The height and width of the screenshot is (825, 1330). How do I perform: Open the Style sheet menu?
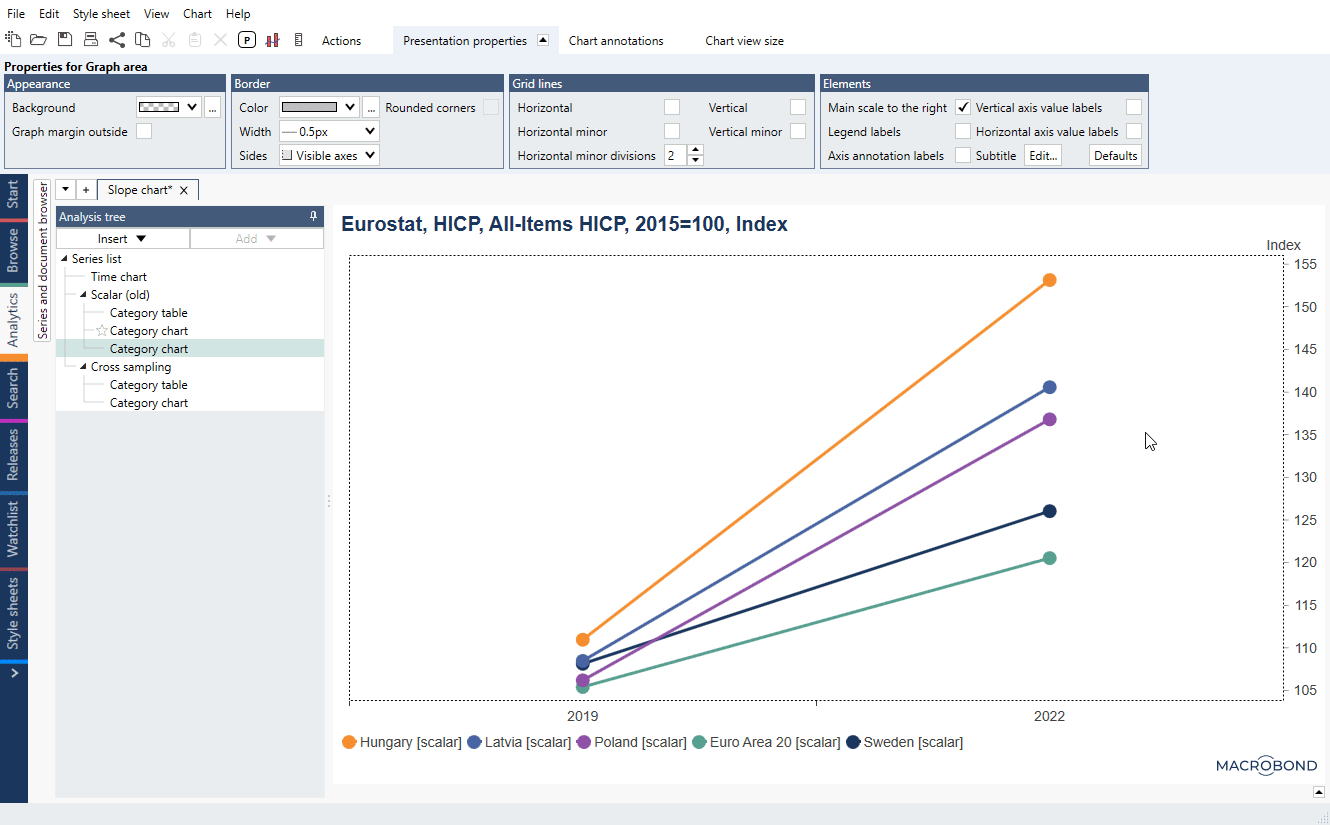point(101,14)
